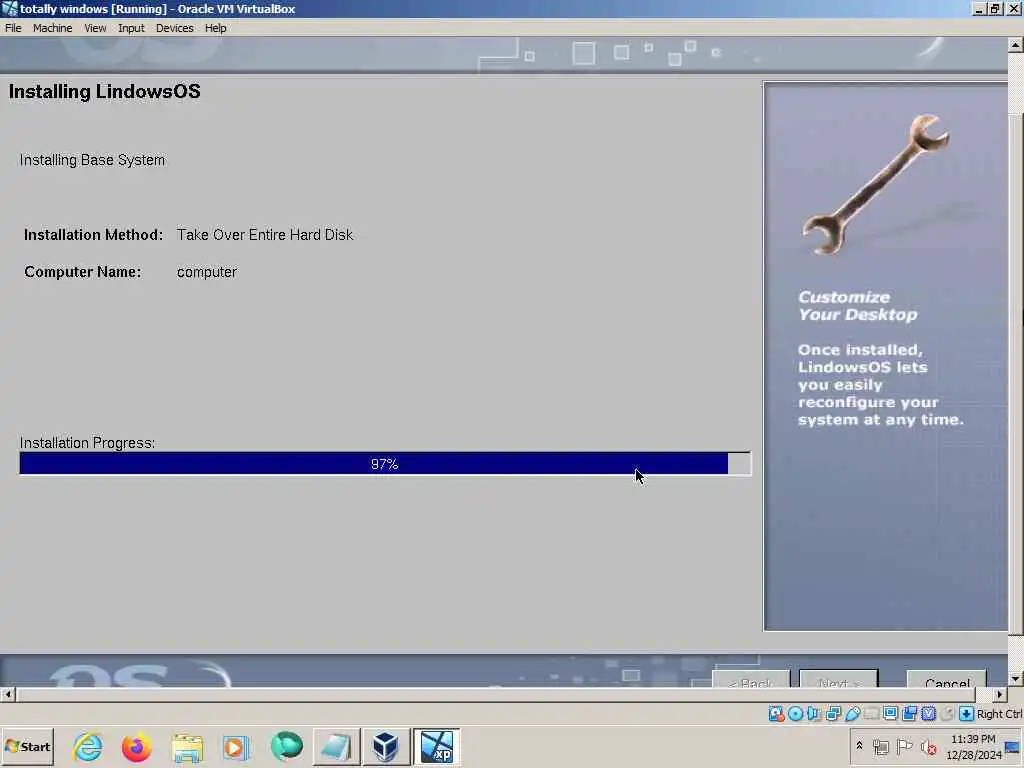The width and height of the screenshot is (1024, 768).
Task: Click the CPU virtualization V status icon
Action: [928, 714]
